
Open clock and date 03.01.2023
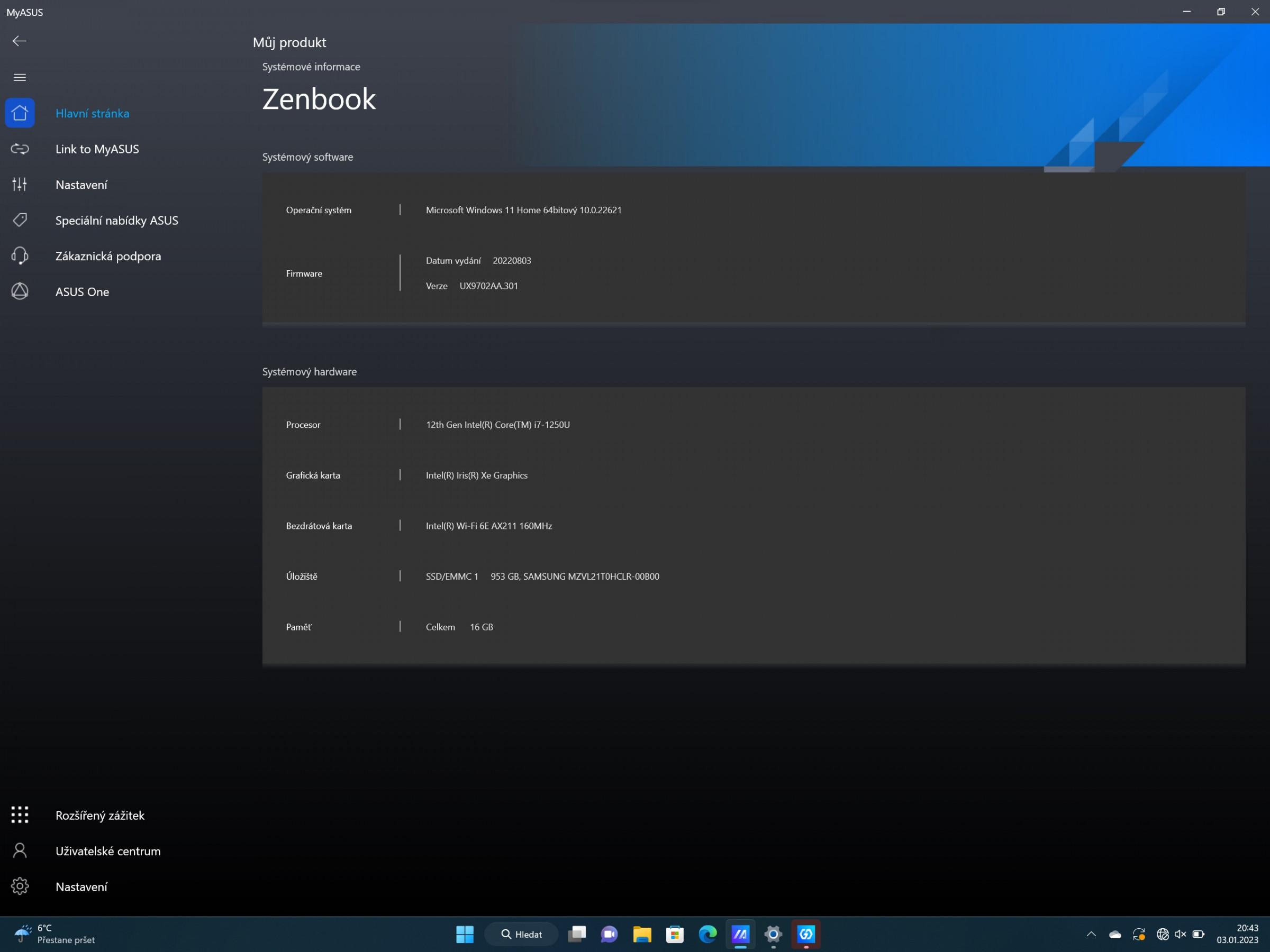1237,934
